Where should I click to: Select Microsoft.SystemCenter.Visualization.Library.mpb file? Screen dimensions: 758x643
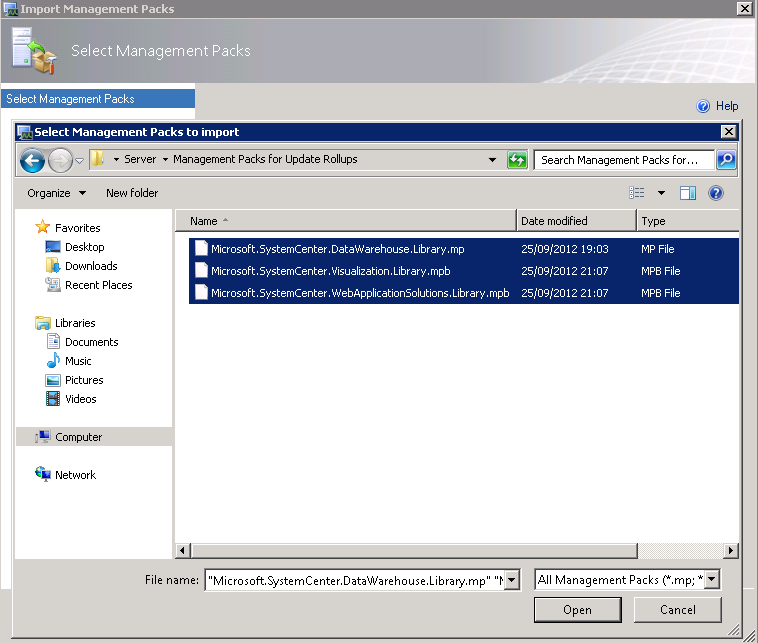[x=331, y=271]
